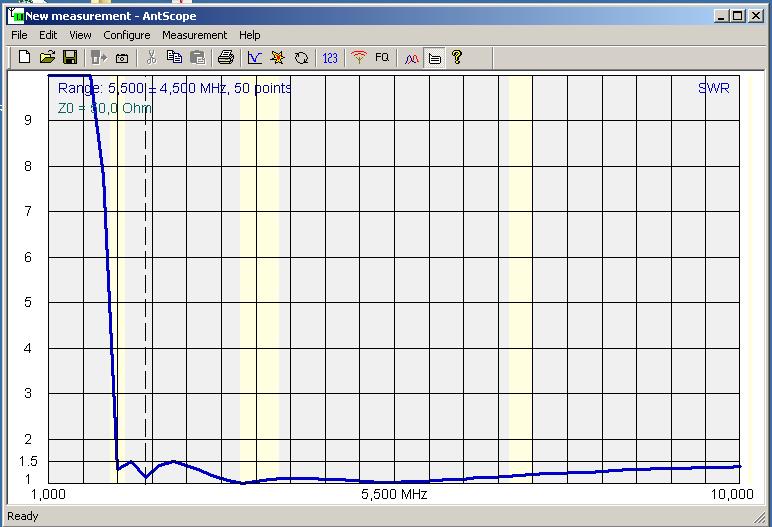Open the Measurement menu
772x527 pixels.
194,35
